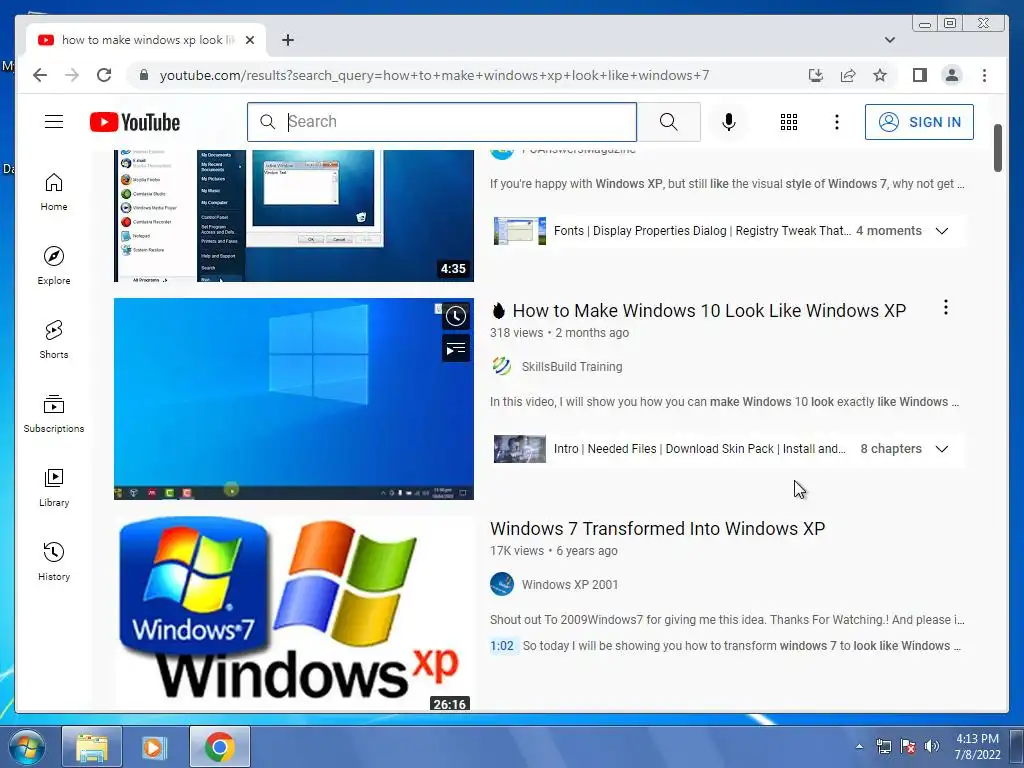The height and width of the screenshot is (768, 1024).
Task: Open the taskbar clock showing 4:13 PM
Action: pyautogui.click(x=977, y=746)
